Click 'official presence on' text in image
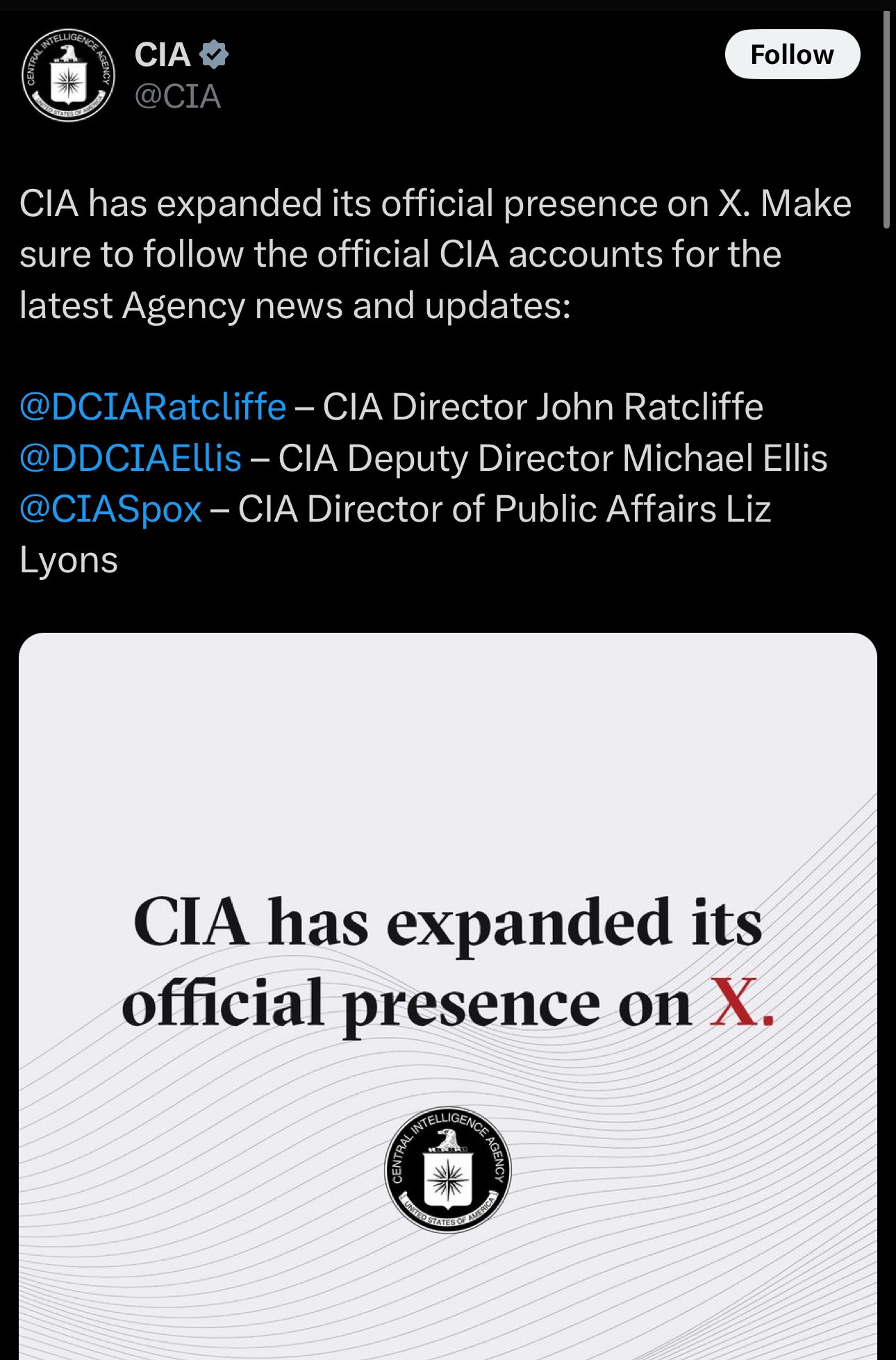 tap(407, 1004)
